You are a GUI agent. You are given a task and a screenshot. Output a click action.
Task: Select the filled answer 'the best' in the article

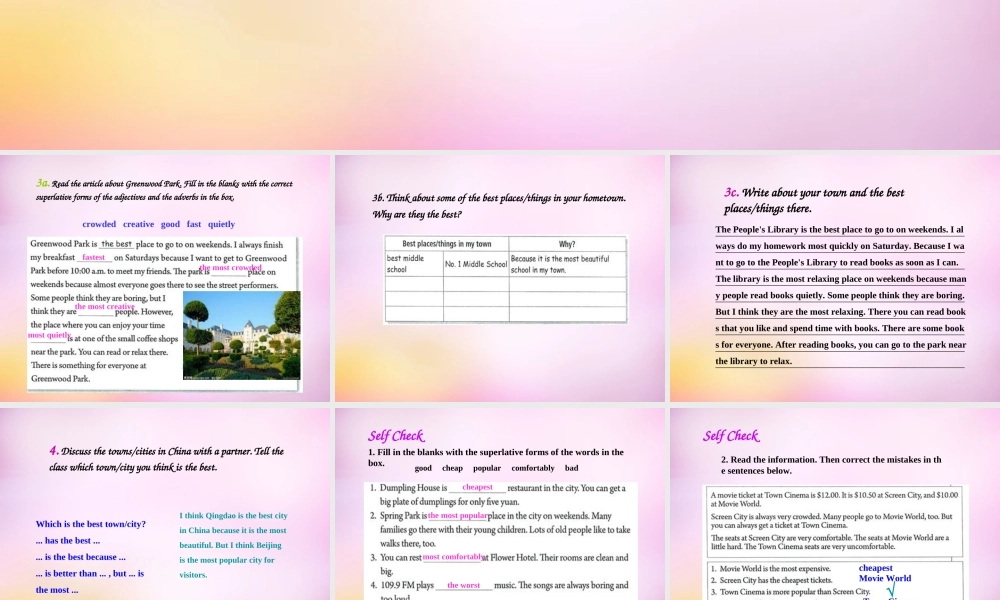[x=116, y=244]
